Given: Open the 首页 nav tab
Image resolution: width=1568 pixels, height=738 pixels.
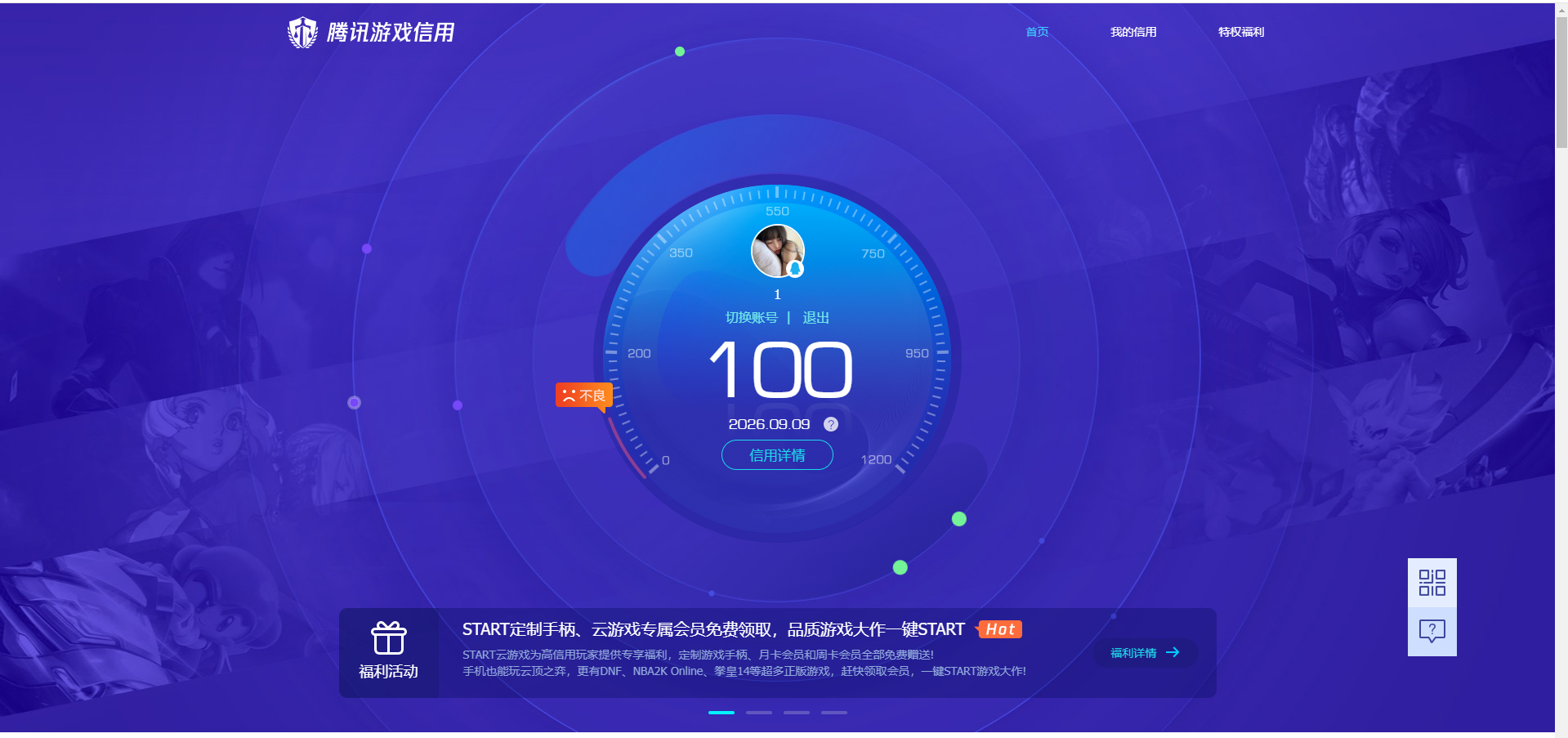Looking at the screenshot, I should (1037, 32).
